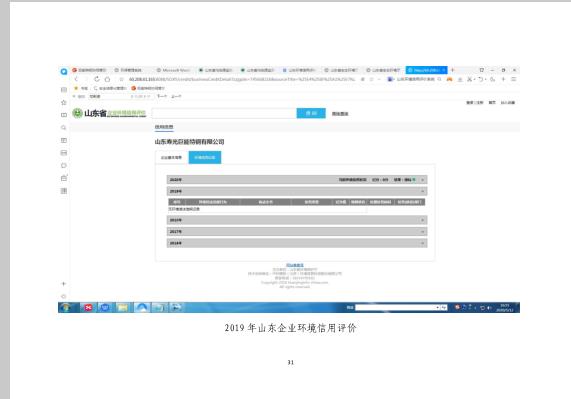Click the browser back arrow
Screen dimensions: 571x399
(76, 79)
